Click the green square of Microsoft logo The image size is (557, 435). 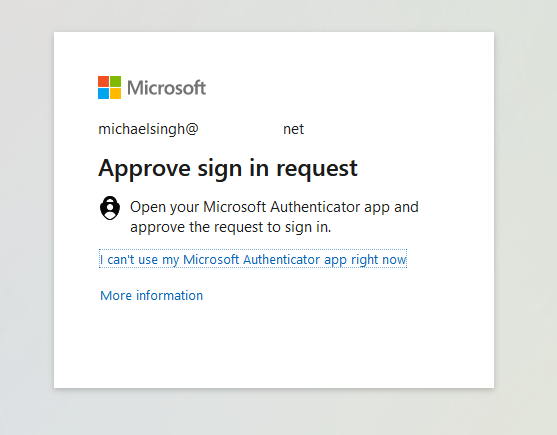[x=115, y=81]
